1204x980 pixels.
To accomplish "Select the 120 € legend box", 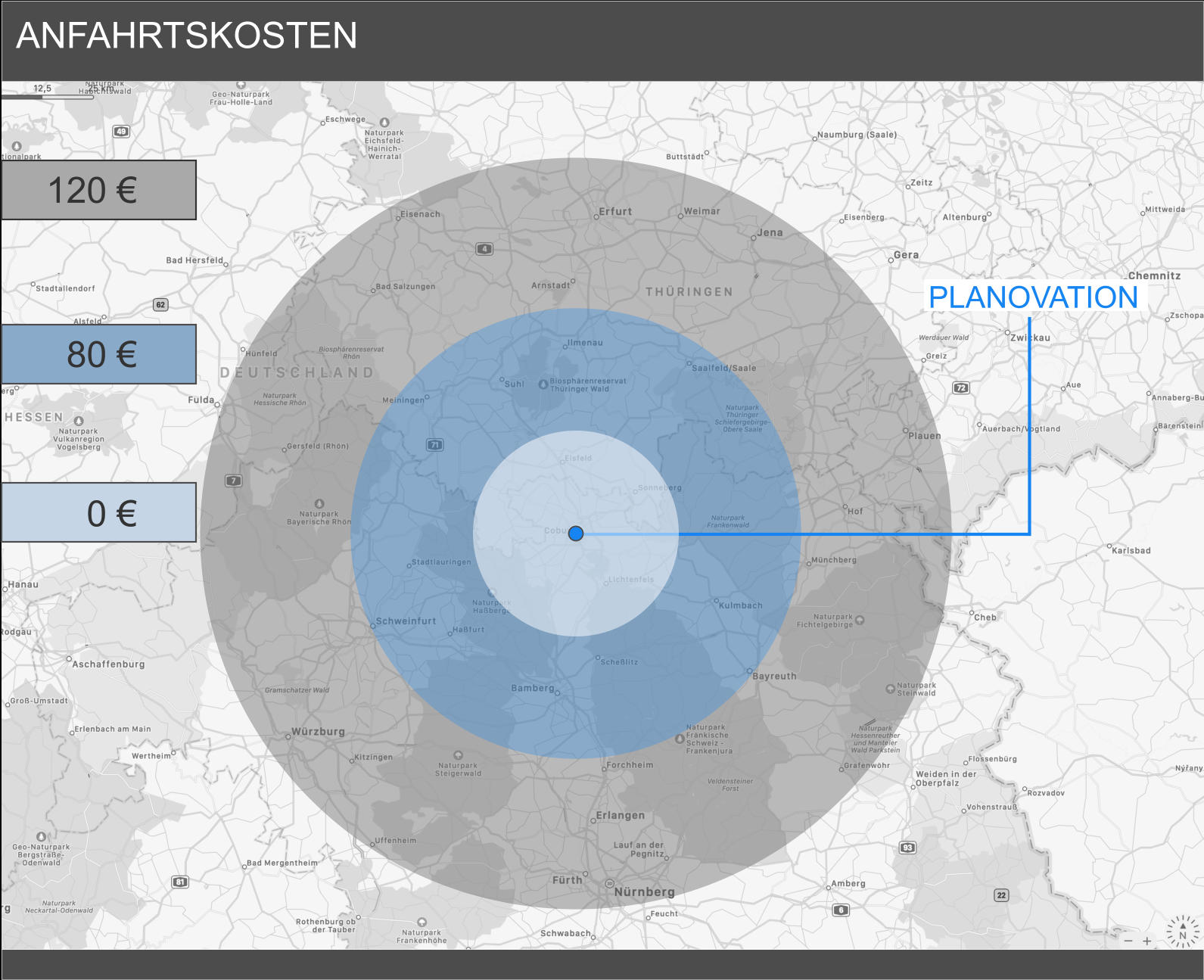I will point(98,190).
